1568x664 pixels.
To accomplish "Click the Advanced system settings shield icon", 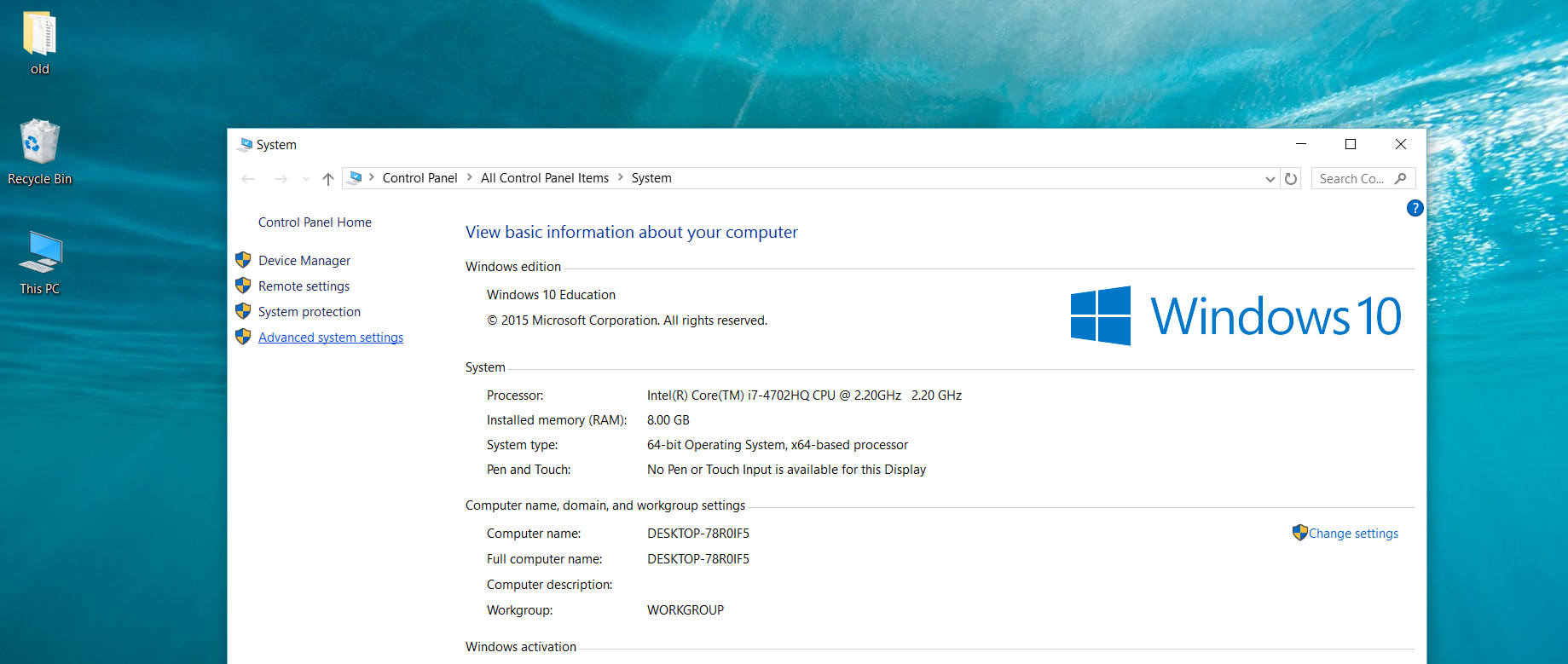I will click(x=243, y=337).
